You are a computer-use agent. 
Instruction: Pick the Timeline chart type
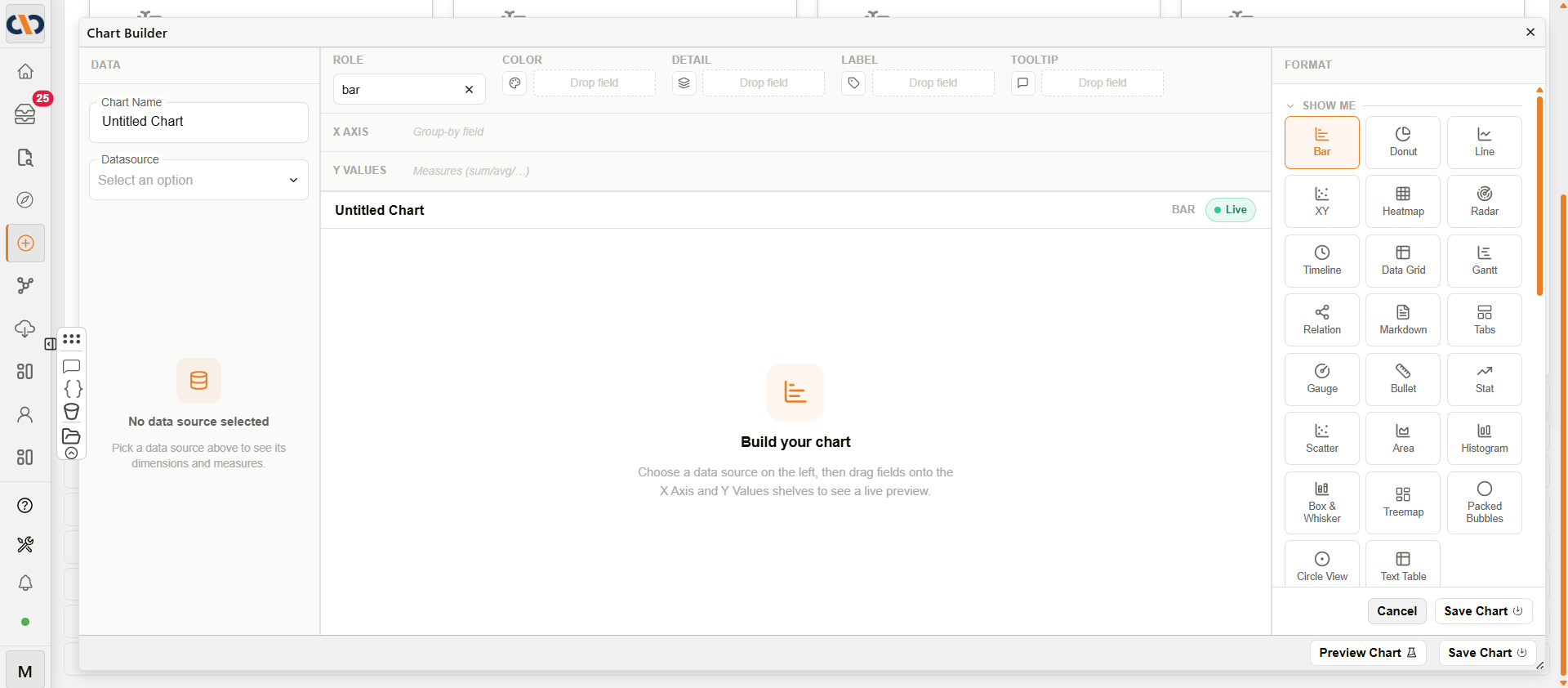tap(1321, 261)
